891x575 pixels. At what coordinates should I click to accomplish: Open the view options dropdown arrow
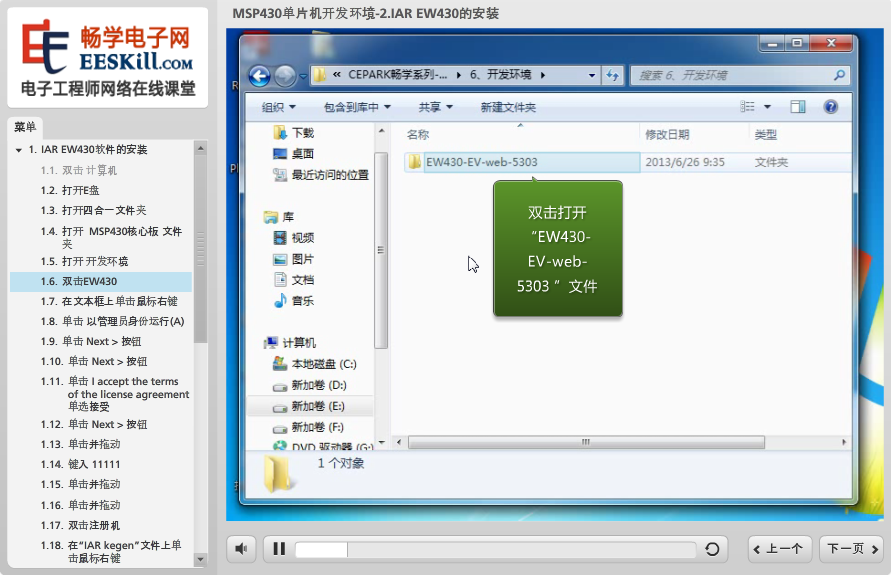767,106
